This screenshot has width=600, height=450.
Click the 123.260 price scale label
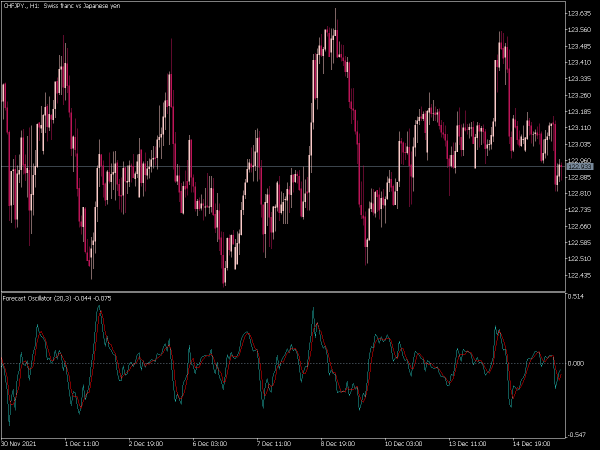click(579, 95)
